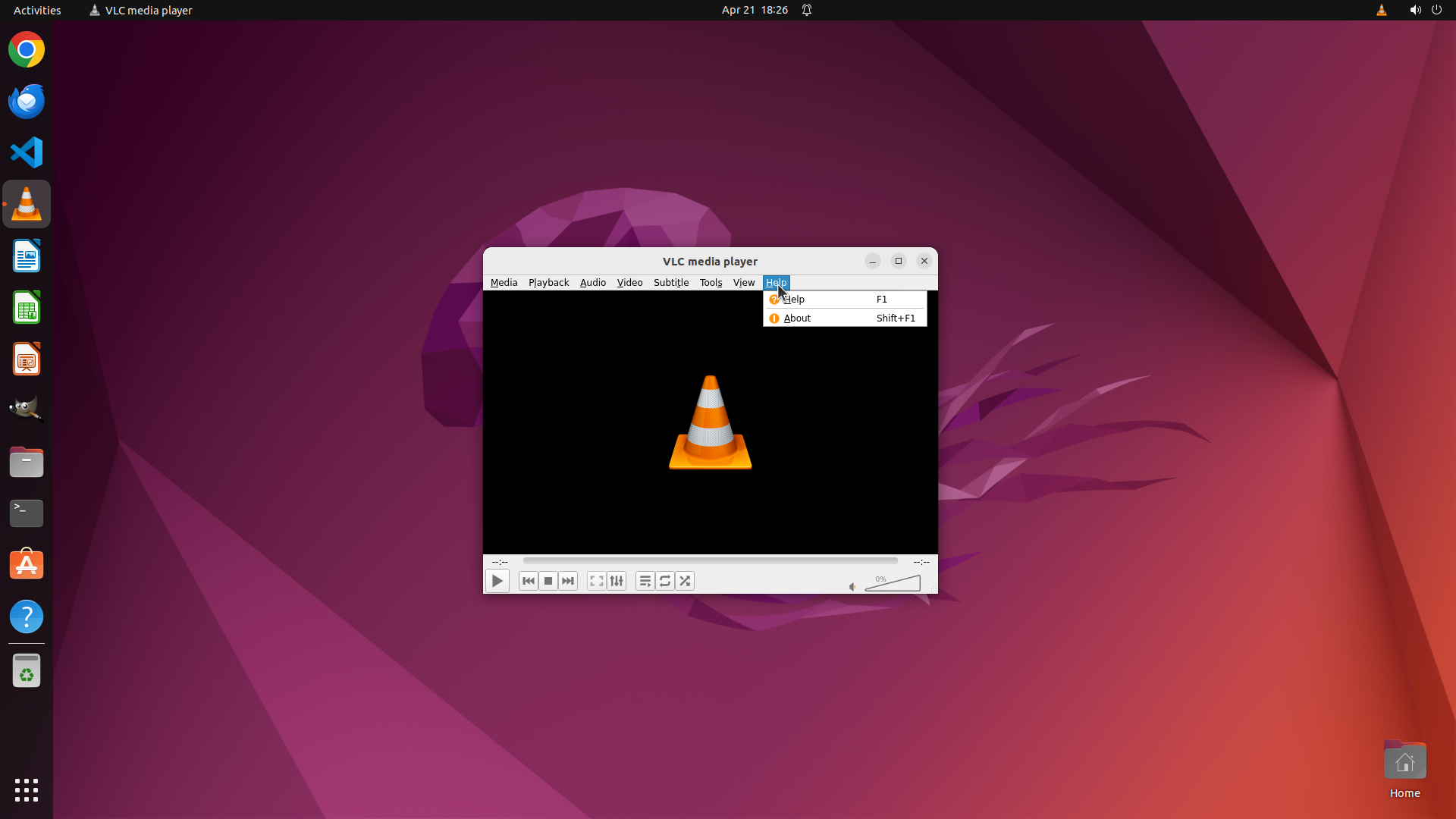The height and width of the screenshot is (819, 1456).
Task: Skip to next media in playlist
Action: pyautogui.click(x=568, y=581)
